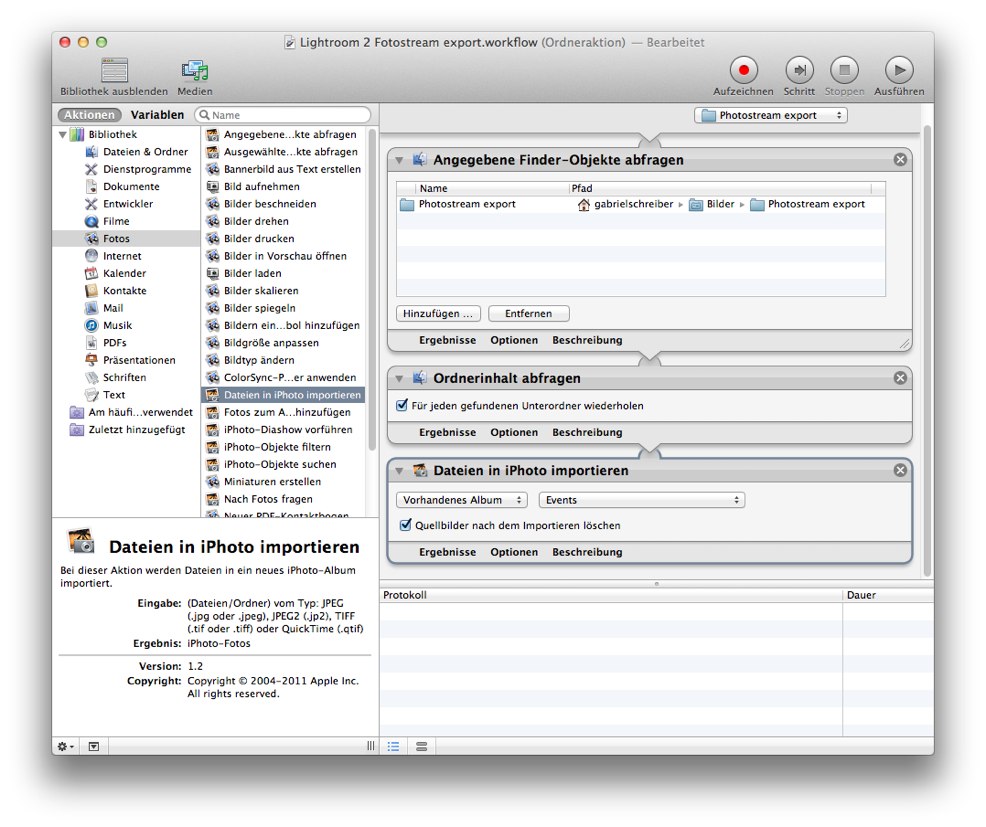The width and height of the screenshot is (986, 827).
Task: Open the Medien browser icon
Action: tap(195, 70)
